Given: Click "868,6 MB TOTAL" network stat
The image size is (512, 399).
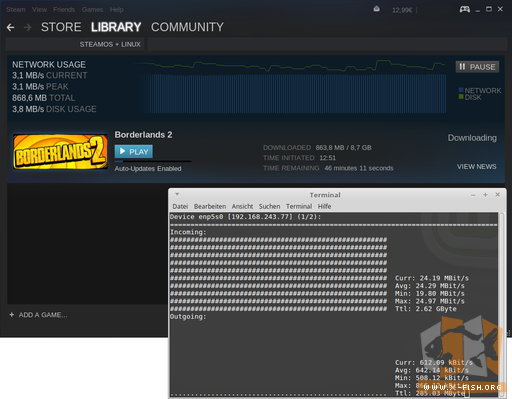Looking at the screenshot, I should [x=43, y=98].
